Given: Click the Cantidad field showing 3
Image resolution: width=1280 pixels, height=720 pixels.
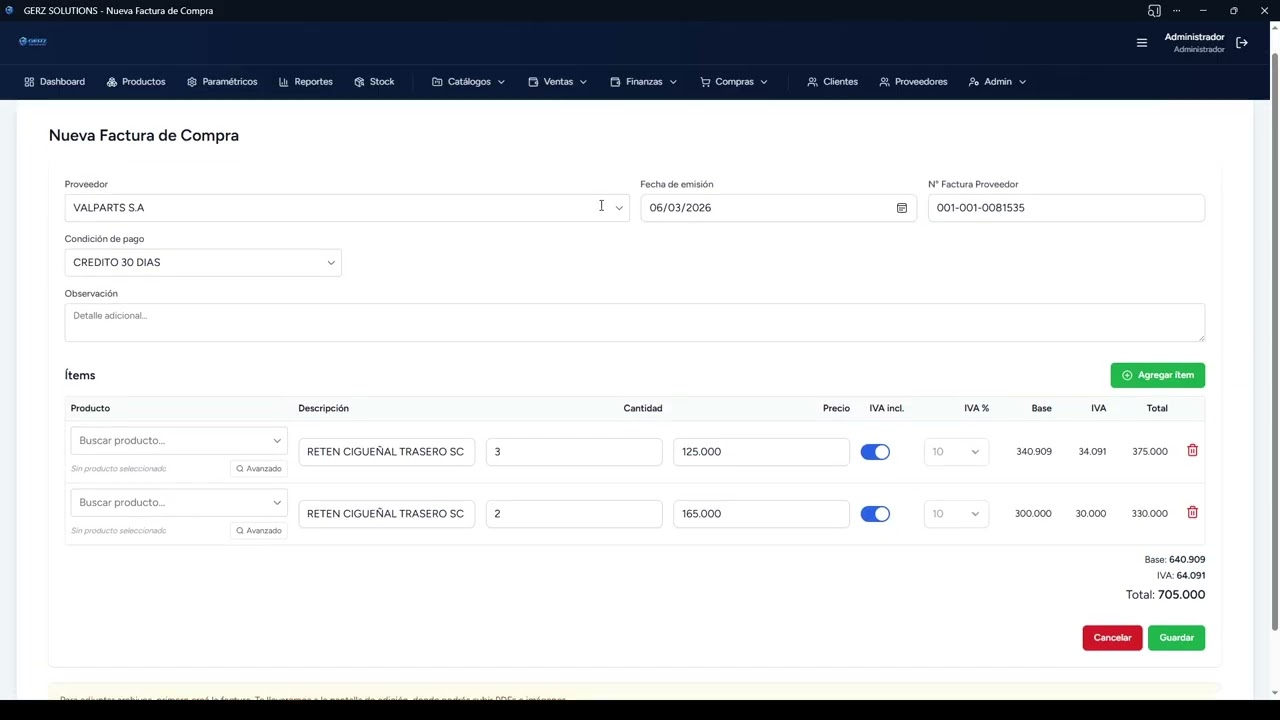Looking at the screenshot, I should [x=574, y=452].
